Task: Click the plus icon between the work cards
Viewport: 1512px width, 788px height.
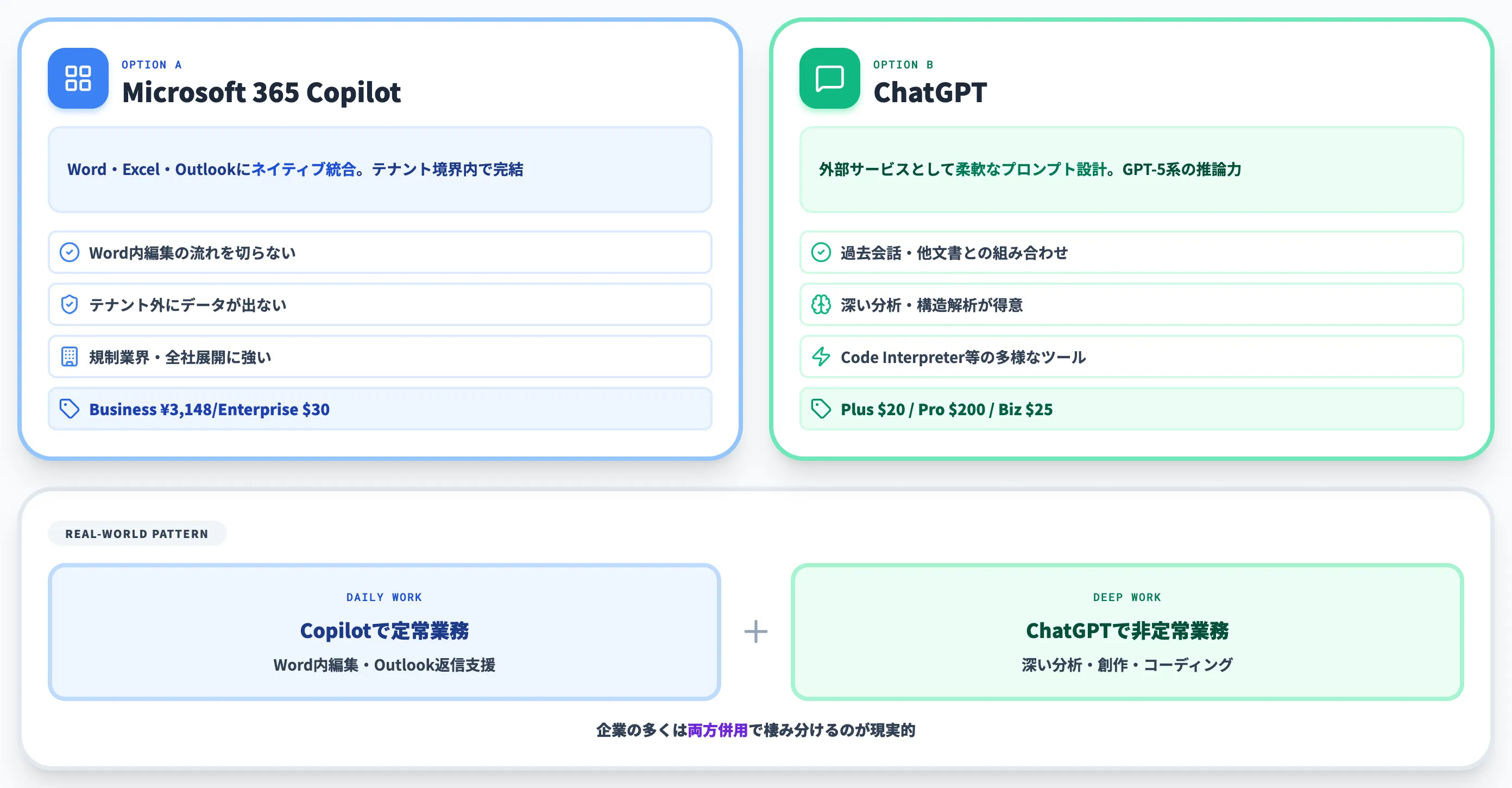Action: tap(755, 632)
